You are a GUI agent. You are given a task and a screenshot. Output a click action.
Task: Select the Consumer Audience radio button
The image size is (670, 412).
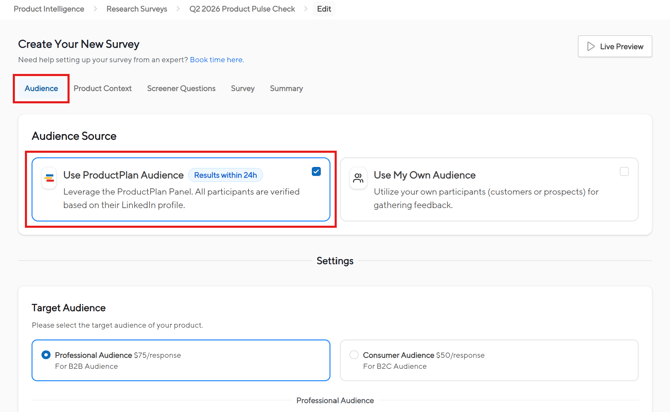pos(354,355)
